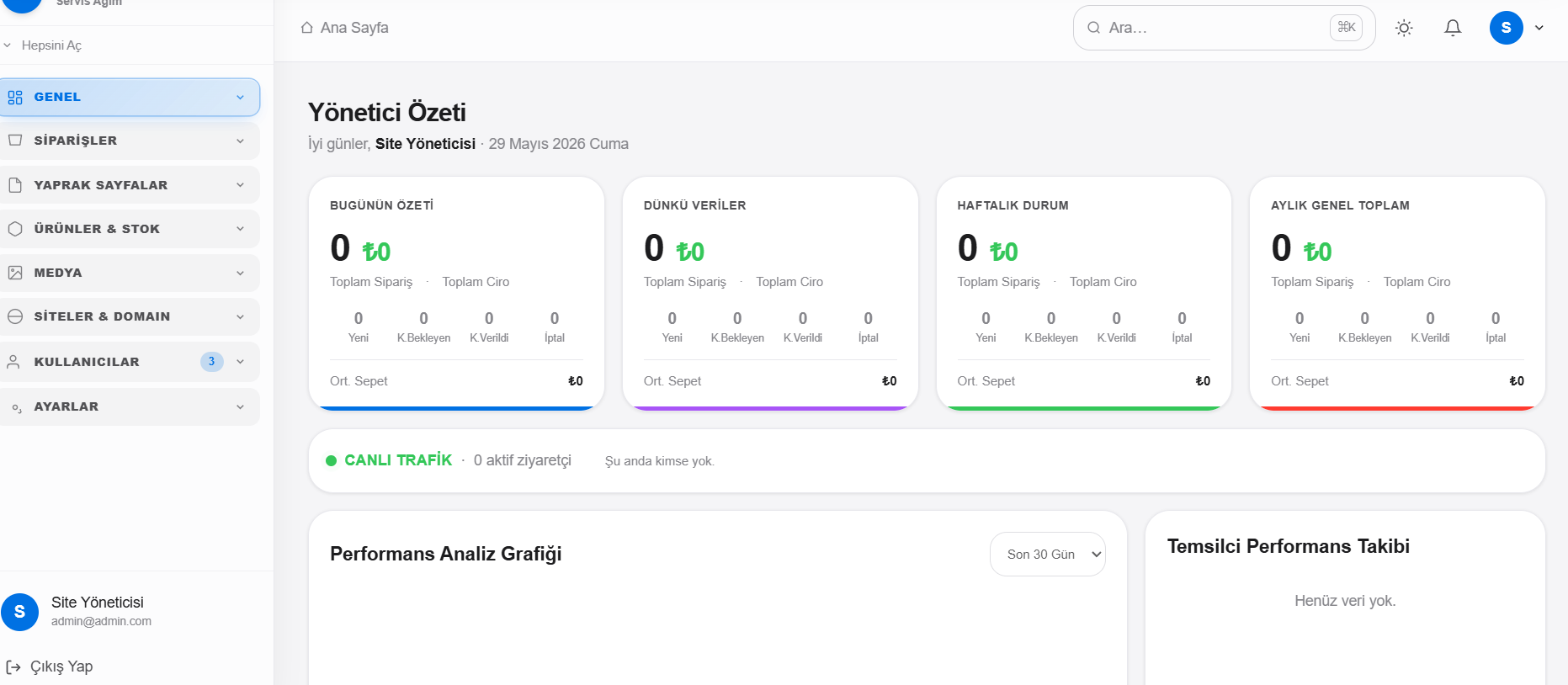The image size is (1568, 685).
Task: Open user avatar menu chevron in header
Action: (x=1539, y=28)
